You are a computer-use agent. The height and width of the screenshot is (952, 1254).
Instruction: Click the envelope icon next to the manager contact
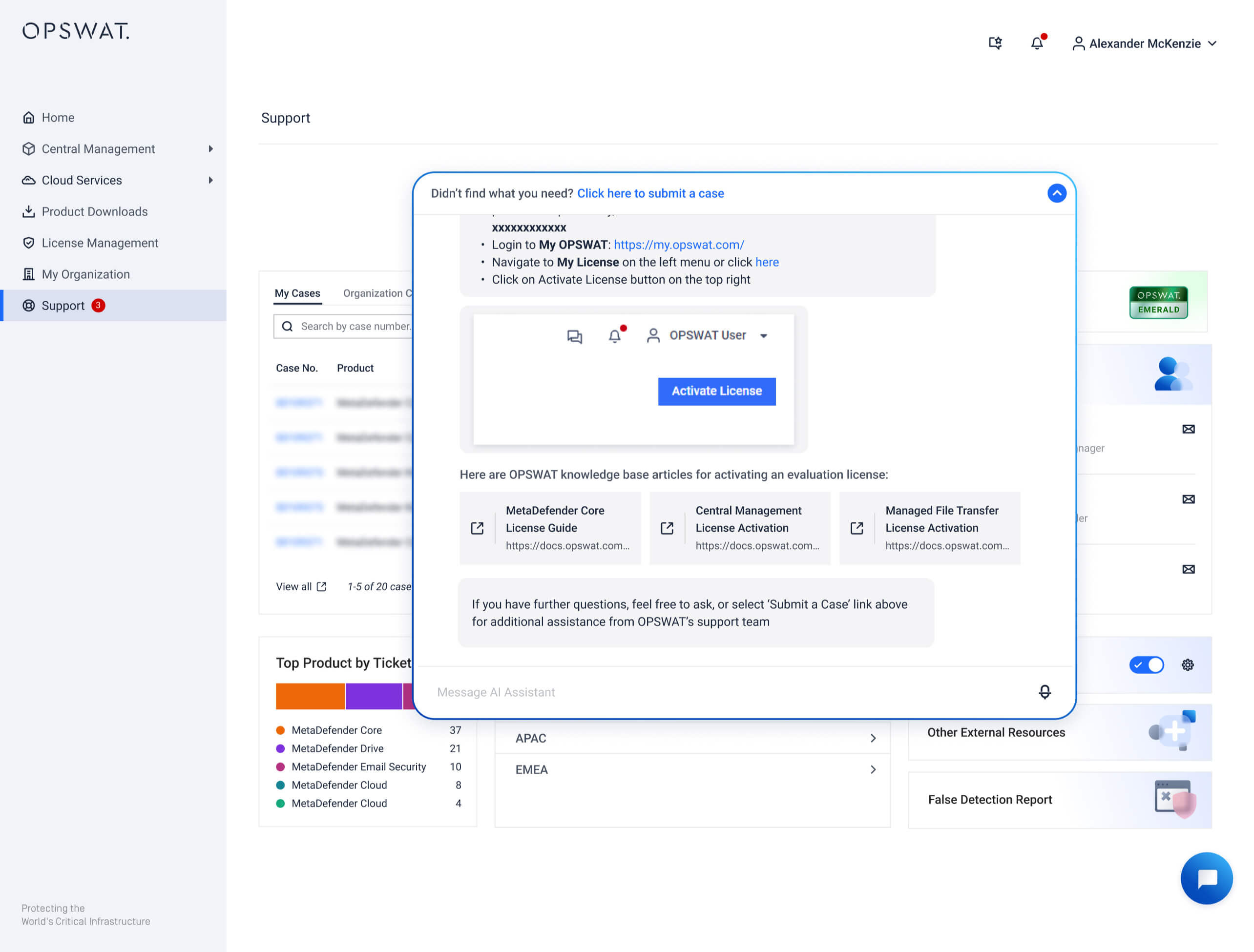(x=1189, y=429)
